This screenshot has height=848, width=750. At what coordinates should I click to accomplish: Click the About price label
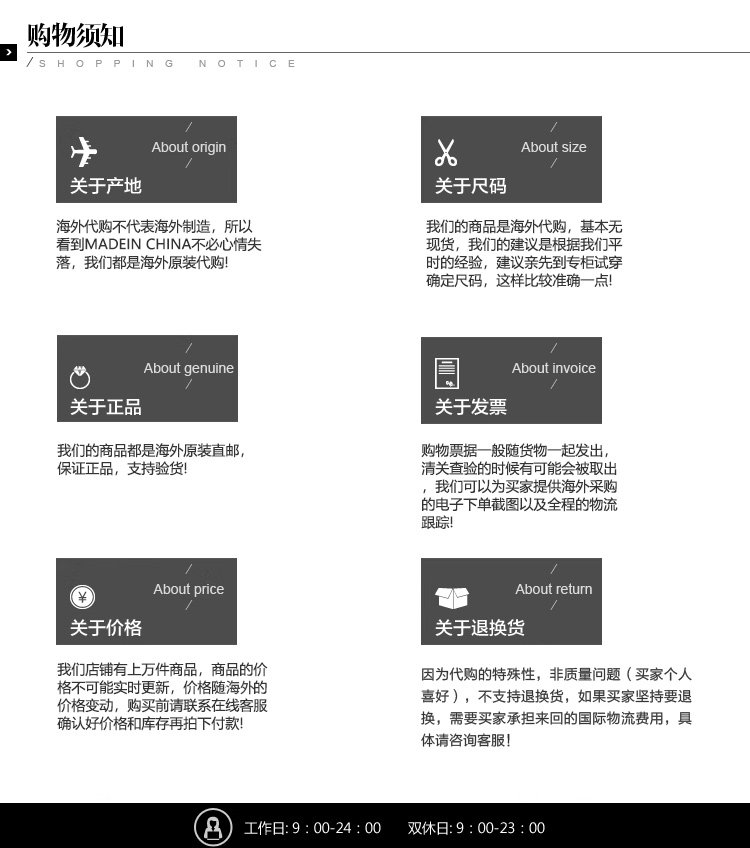tap(189, 589)
